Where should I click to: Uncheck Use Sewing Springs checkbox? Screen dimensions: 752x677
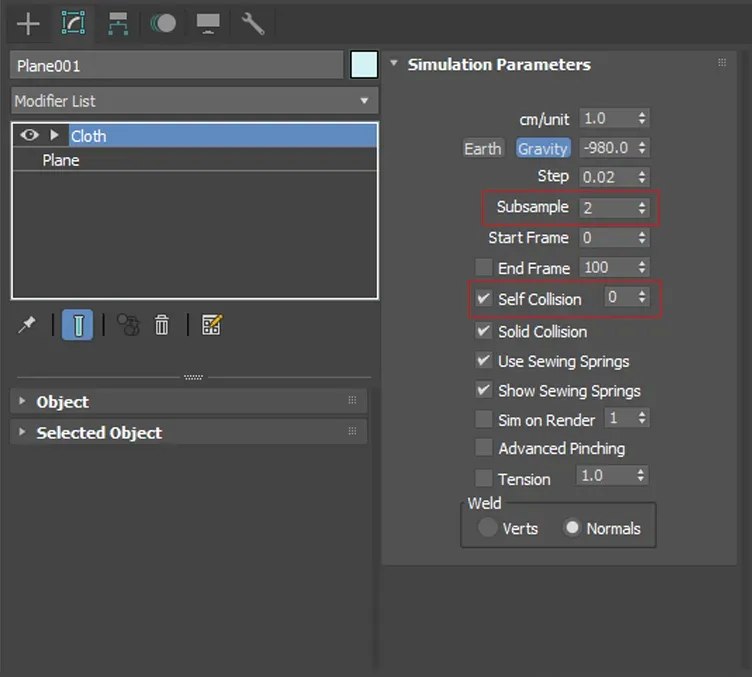coord(483,361)
